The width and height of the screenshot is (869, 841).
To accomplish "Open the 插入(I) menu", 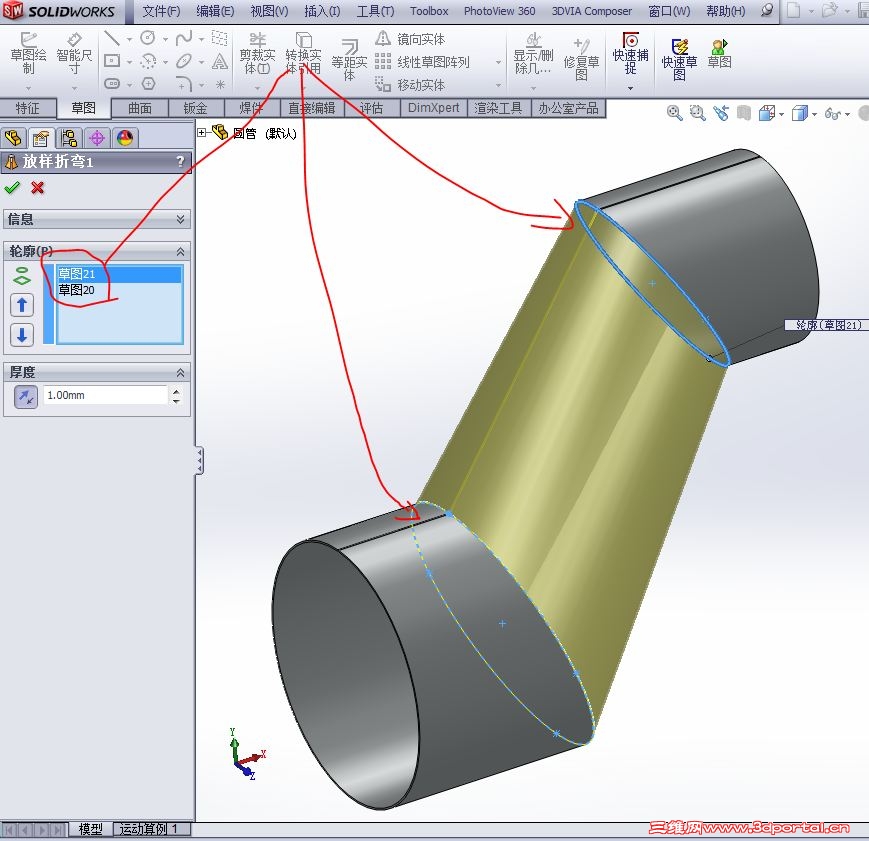I will pyautogui.click(x=323, y=11).
